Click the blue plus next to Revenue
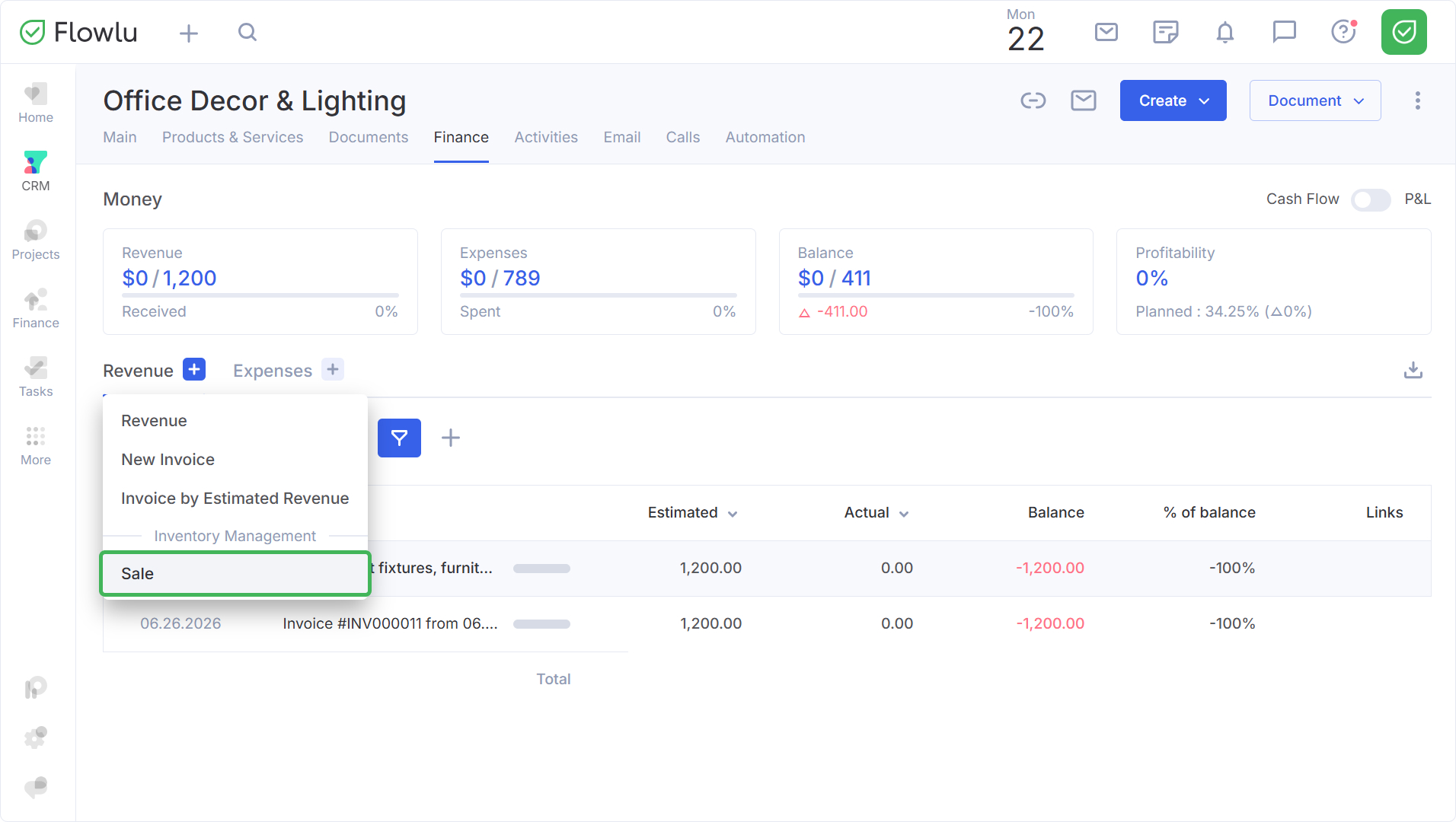1456x822 pixels. pos(194,369)
